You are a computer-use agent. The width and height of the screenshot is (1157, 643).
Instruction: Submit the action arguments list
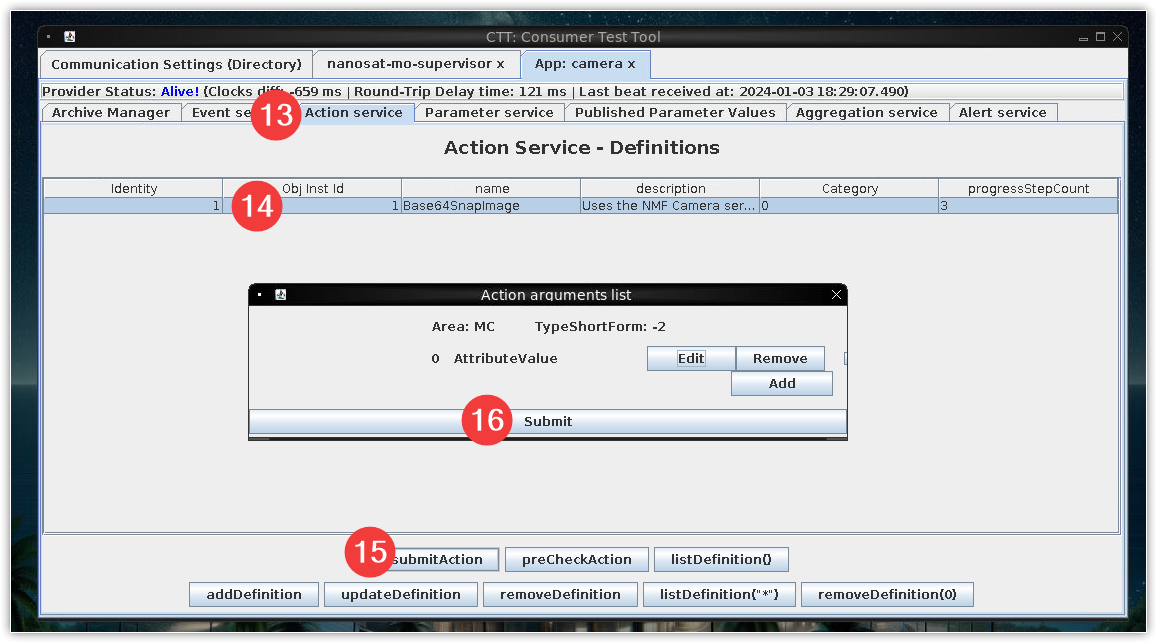547,422
